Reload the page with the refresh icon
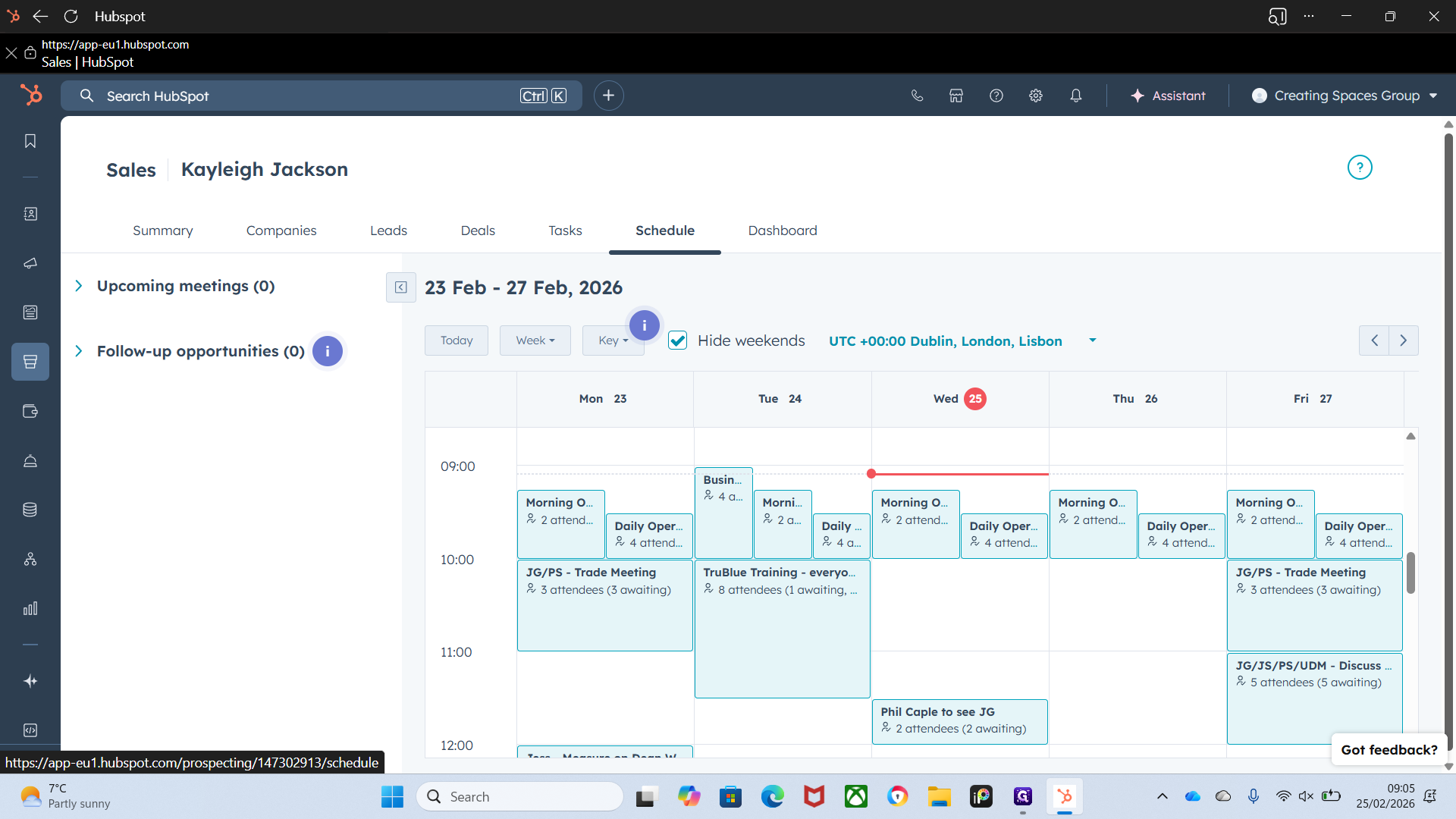Screen dimensions: 1456x819 click(71, 16)
